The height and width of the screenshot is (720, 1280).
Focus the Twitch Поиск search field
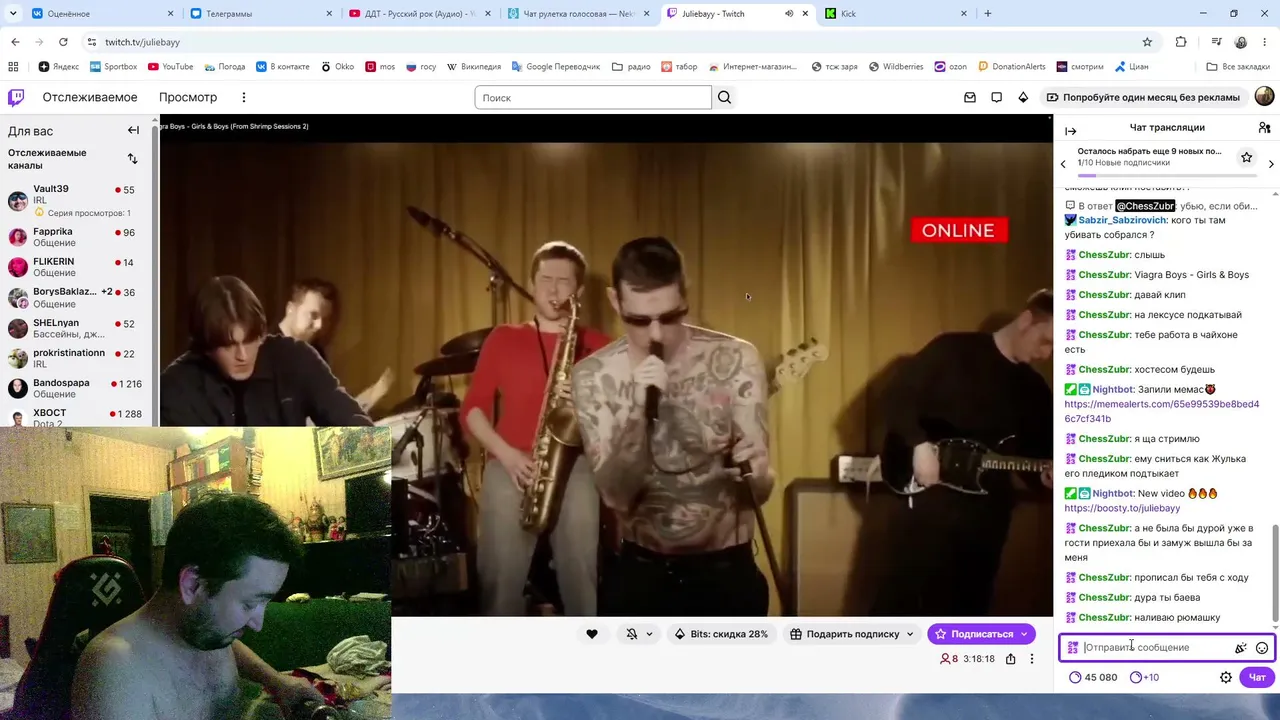pyautogui.click(x=593, y=98)
